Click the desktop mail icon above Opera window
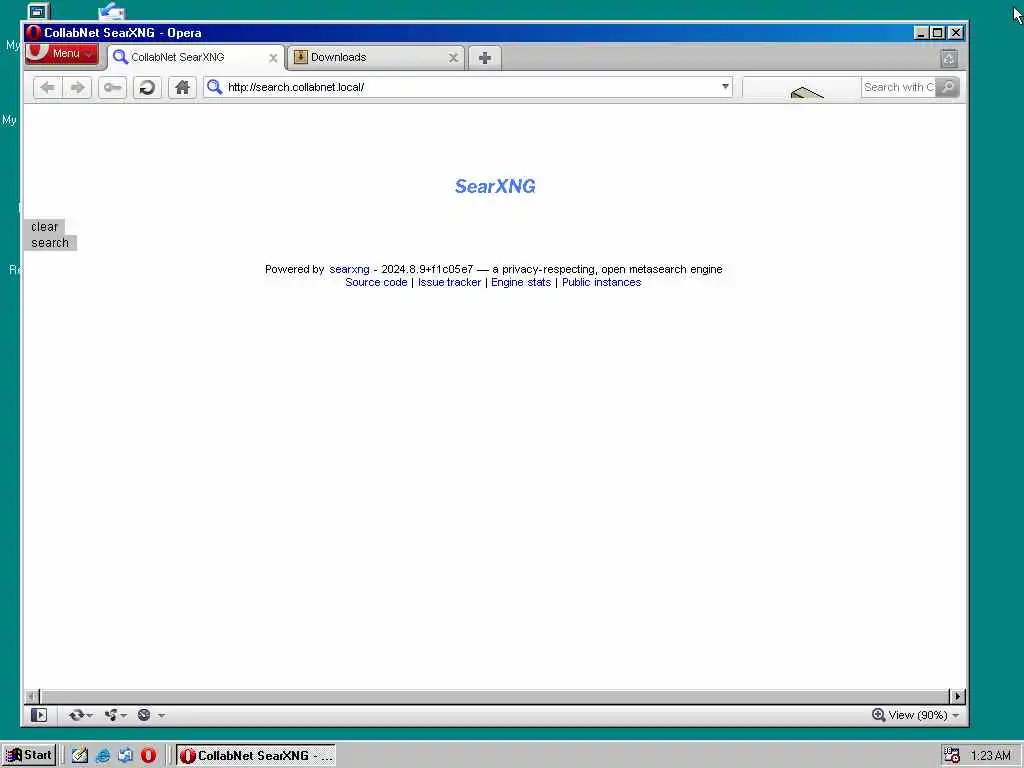Image resolution: width=1024 pixels, height=768 pixels. 112,11
